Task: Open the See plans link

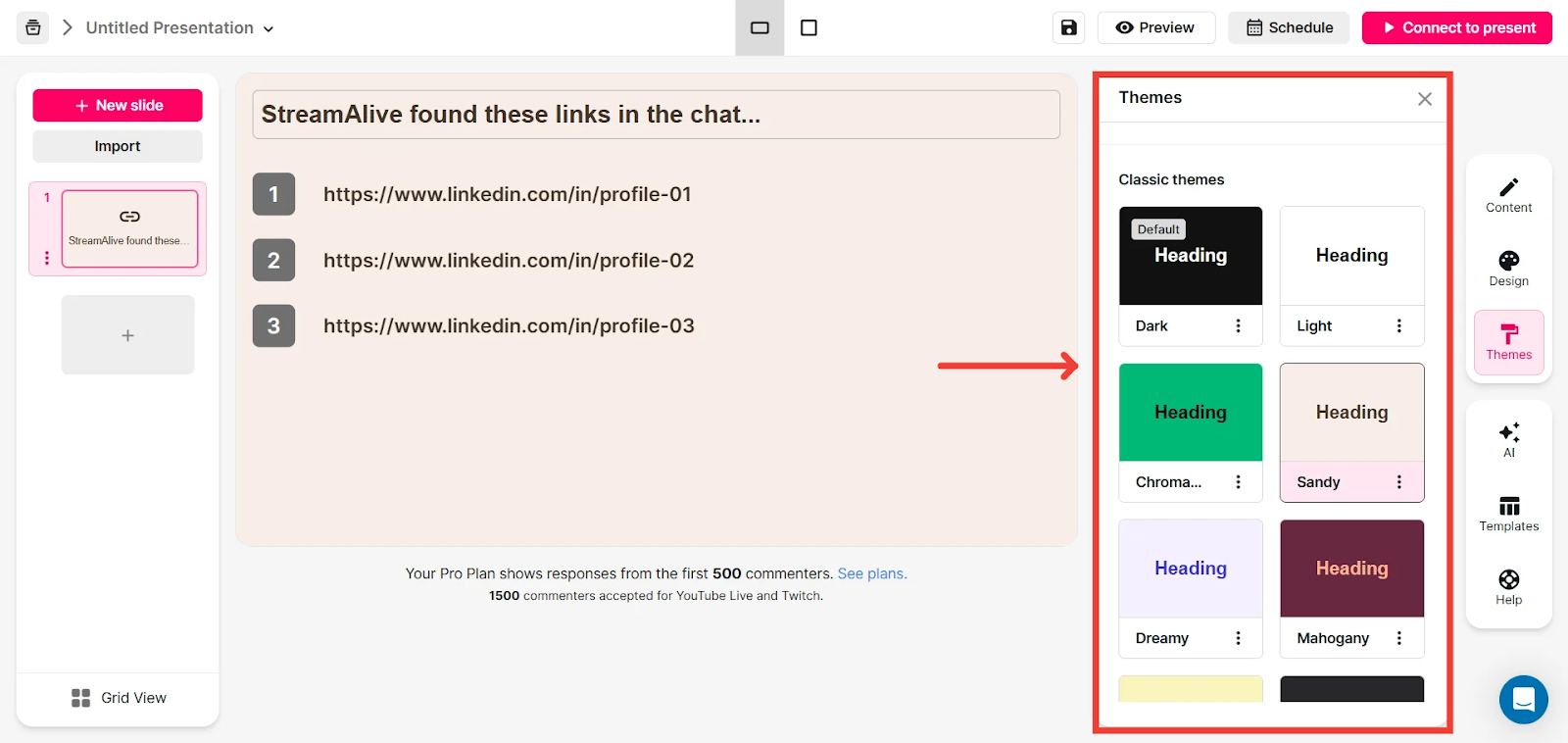Action: click(872, 573)
